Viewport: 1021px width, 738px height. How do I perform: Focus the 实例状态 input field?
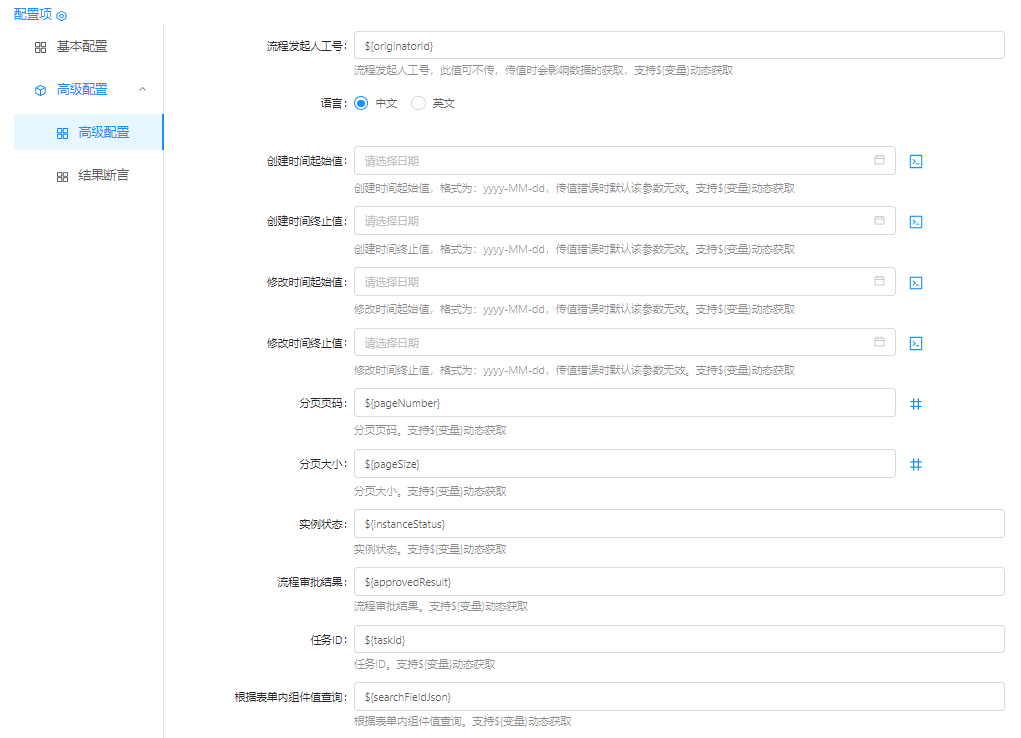pos(678,524)
